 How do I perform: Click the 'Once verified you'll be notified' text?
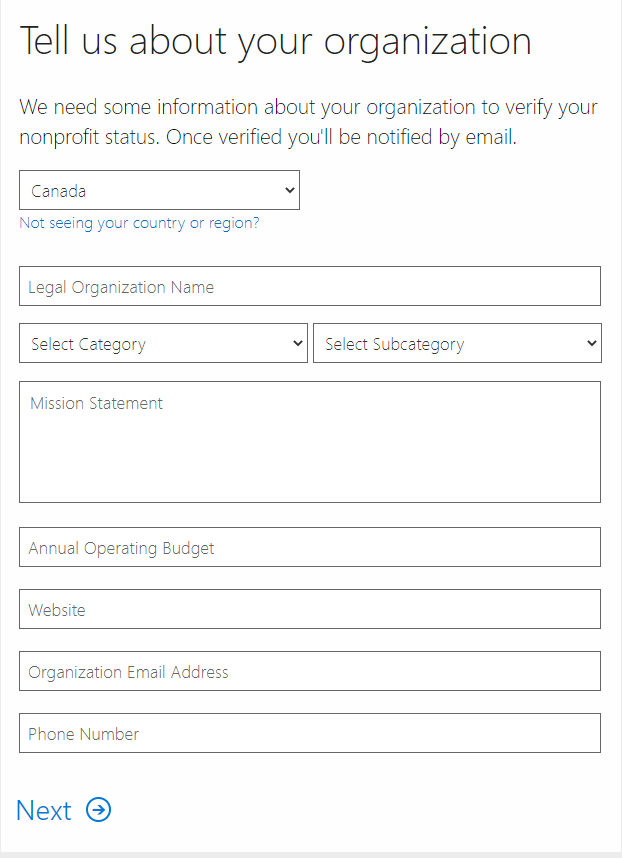coord(340,137)
